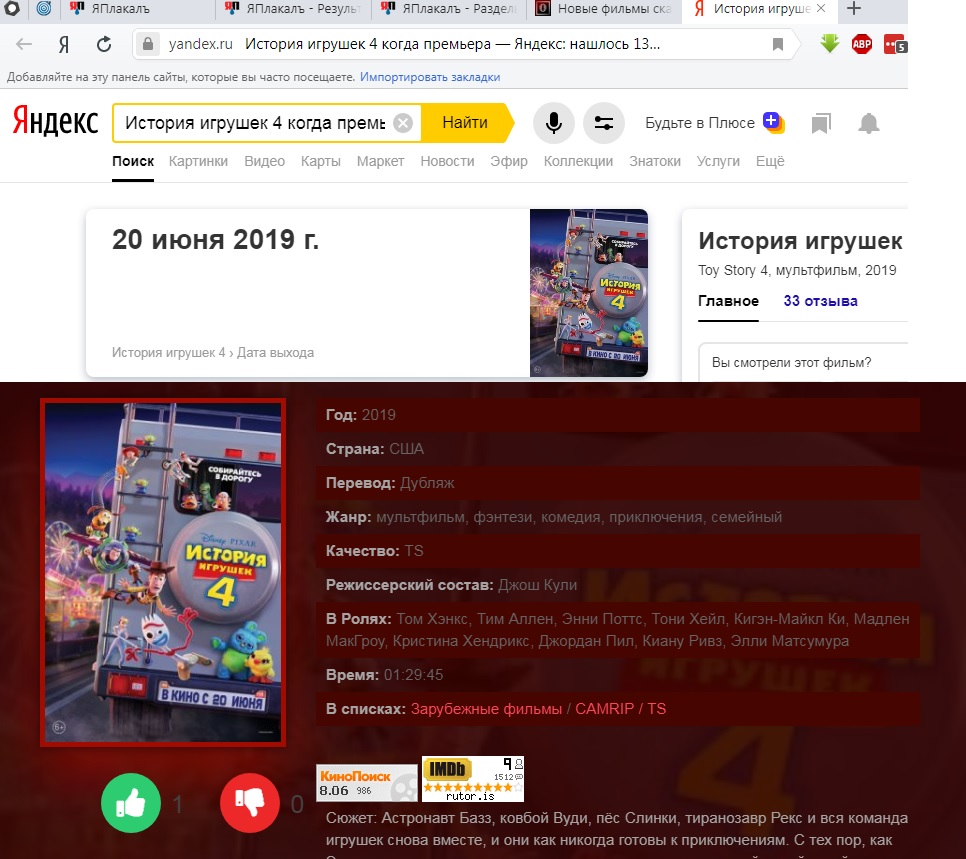Start voice search with the microphone icon
The height and width of the screenshot is (859, 966).
(554, 123)
